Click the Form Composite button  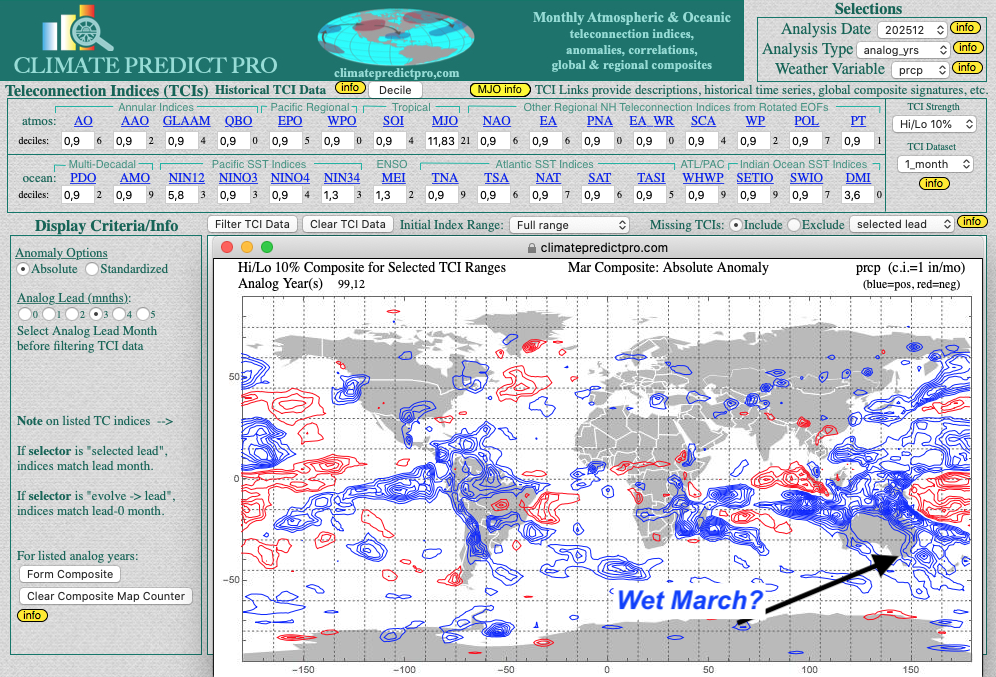(x=69, y=574)
